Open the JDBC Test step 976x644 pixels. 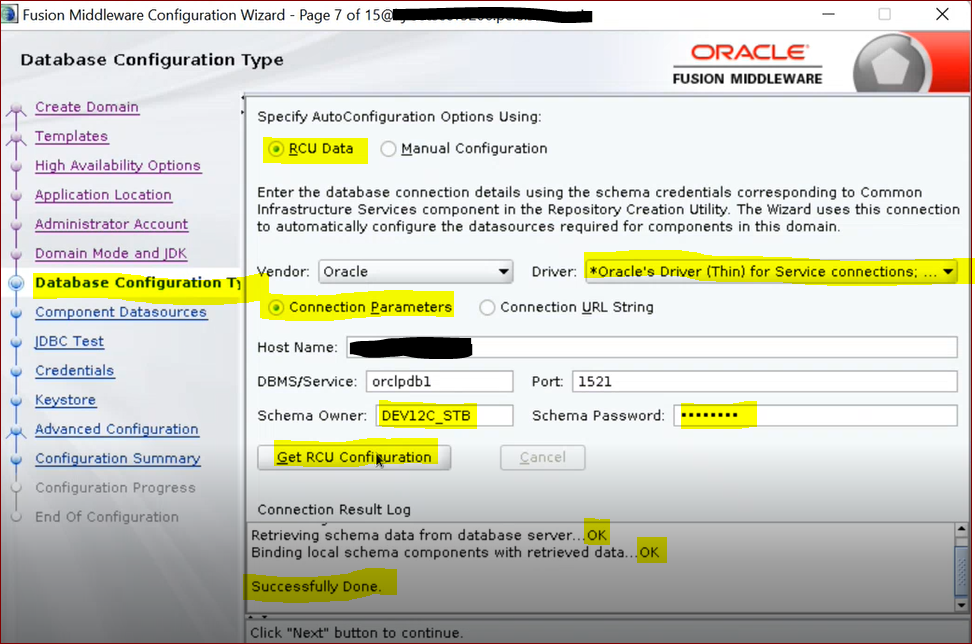(x=69, y=341)
